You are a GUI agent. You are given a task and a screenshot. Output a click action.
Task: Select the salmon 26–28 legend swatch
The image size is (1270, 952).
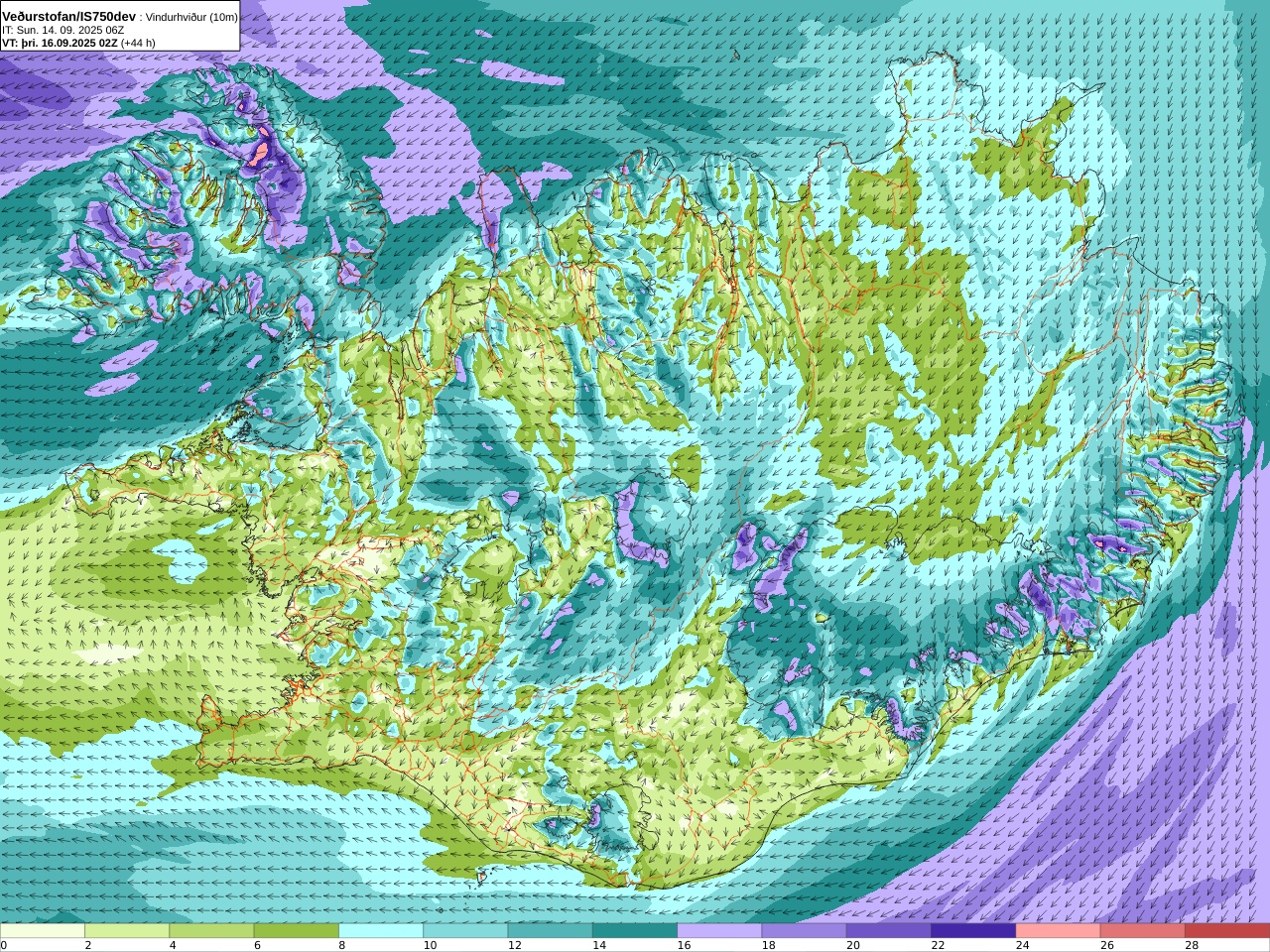point(1142,931)
